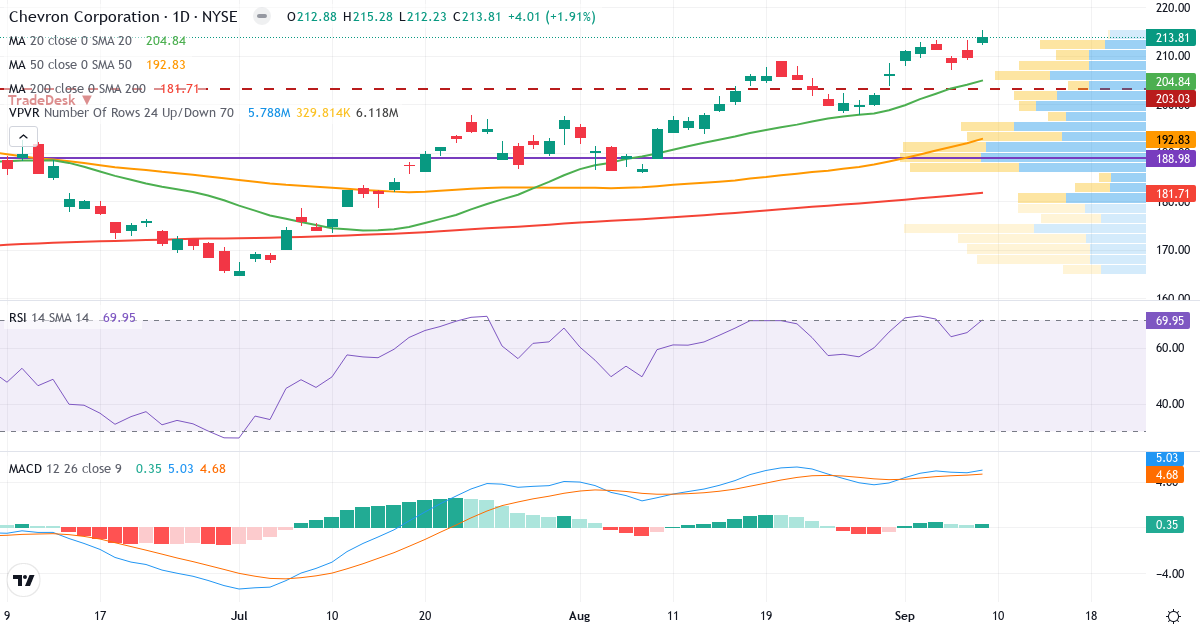Click the blue 5.03 MACD label
The image size is (1200, 630).
1164,457
